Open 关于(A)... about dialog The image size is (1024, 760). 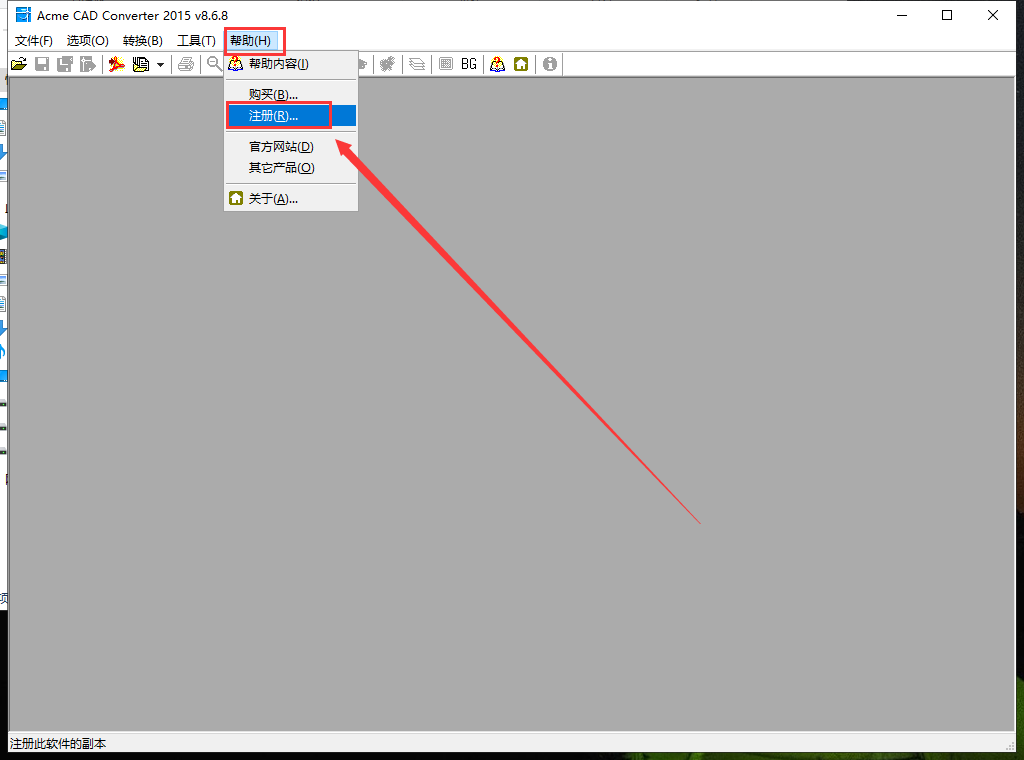click(x=291, y=198)
